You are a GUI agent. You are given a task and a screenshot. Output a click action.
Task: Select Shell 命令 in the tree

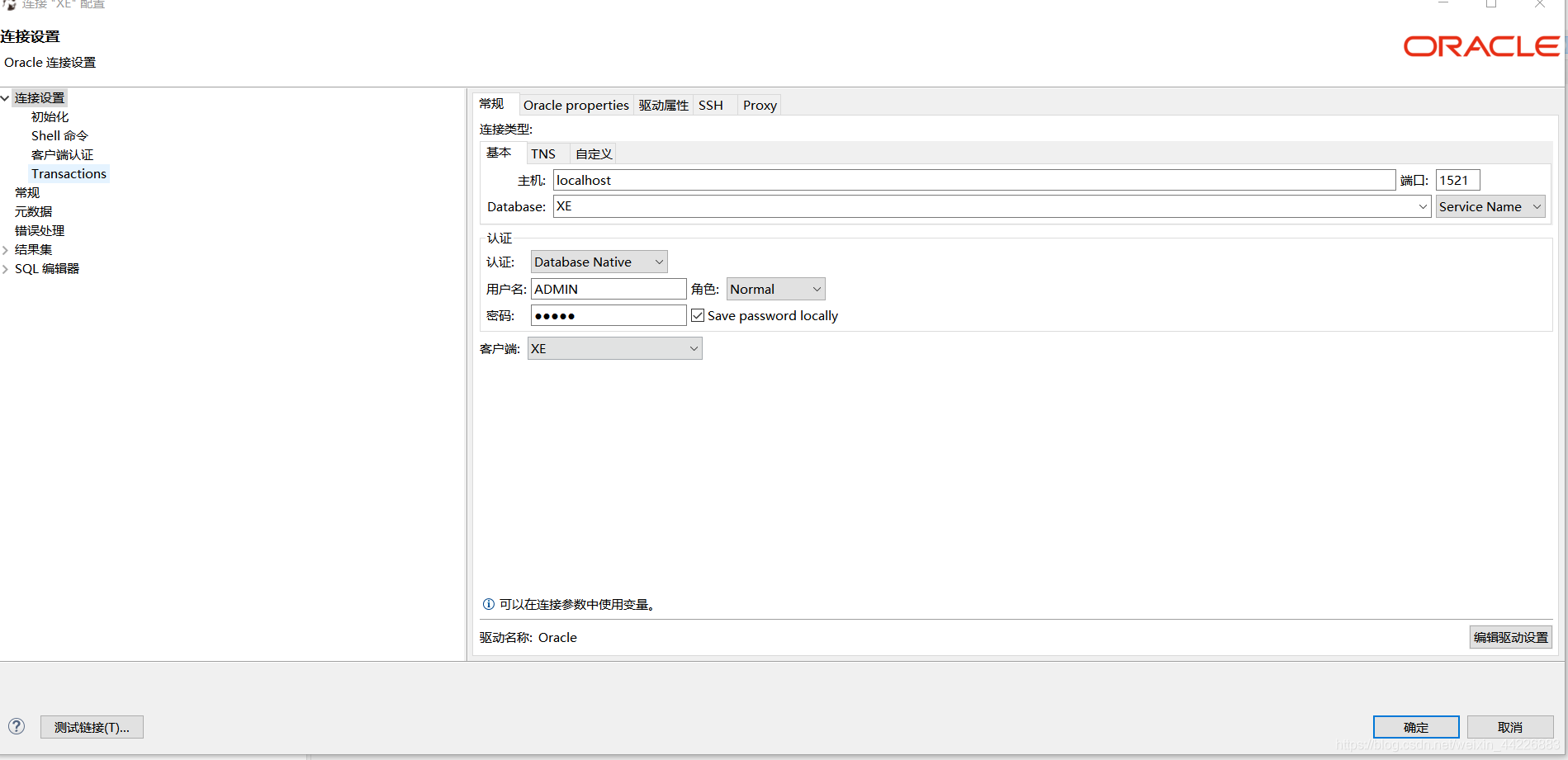point(59,136)
